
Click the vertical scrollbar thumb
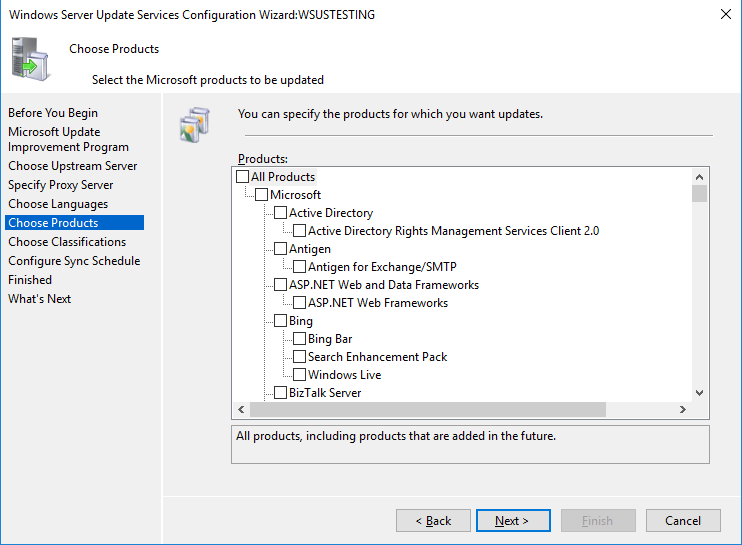[x=699, y=193]
